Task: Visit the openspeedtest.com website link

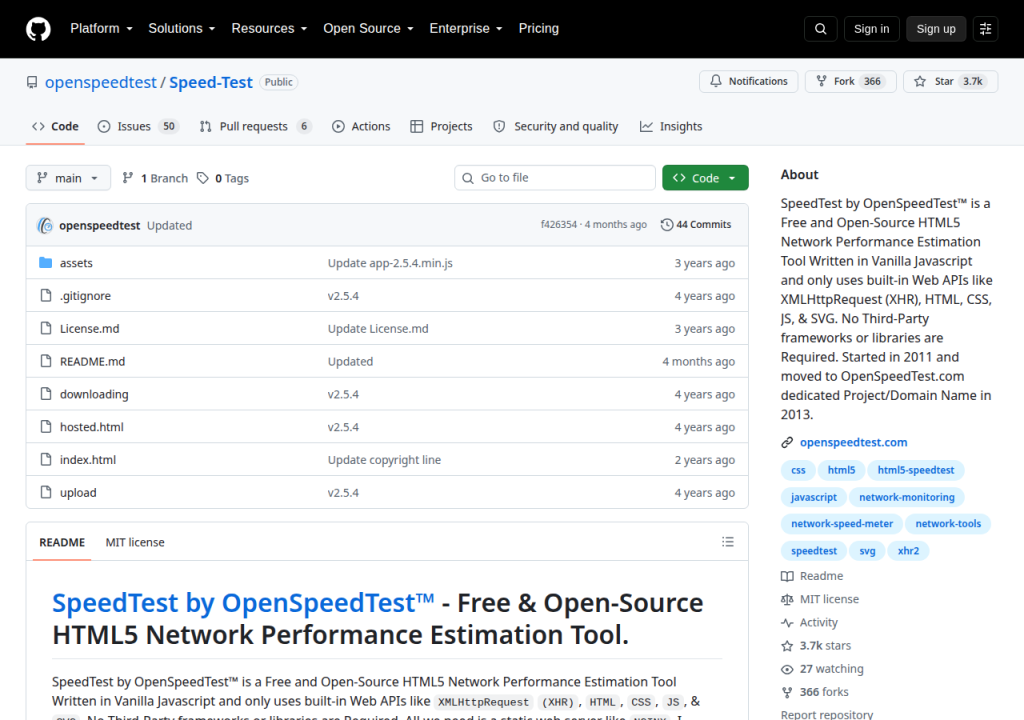Action: point(854,442)
